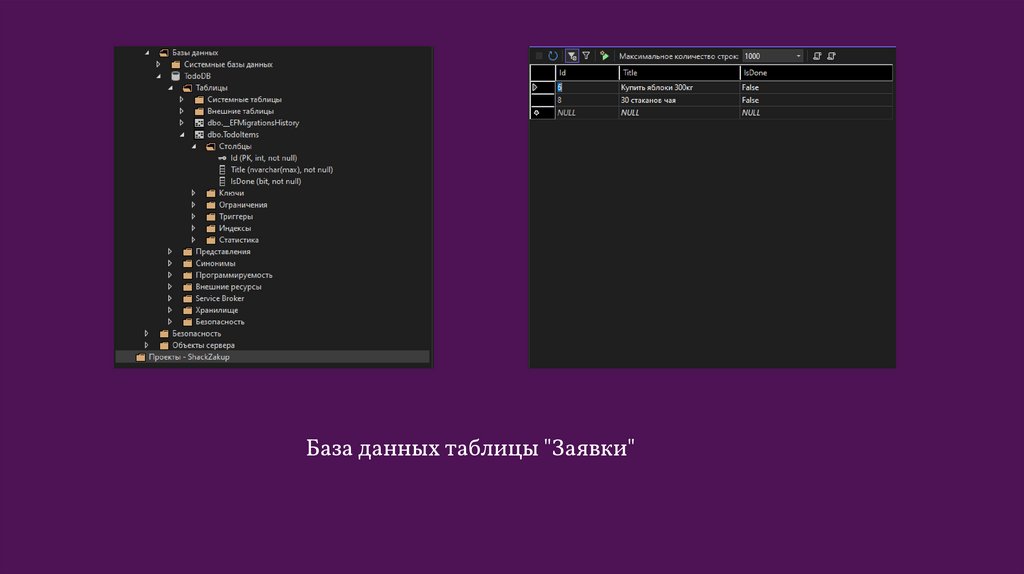Select the "Проекты - ShackZakup" tree row
This screenshot has height=574, width=1024.
(x=272, y=357)
